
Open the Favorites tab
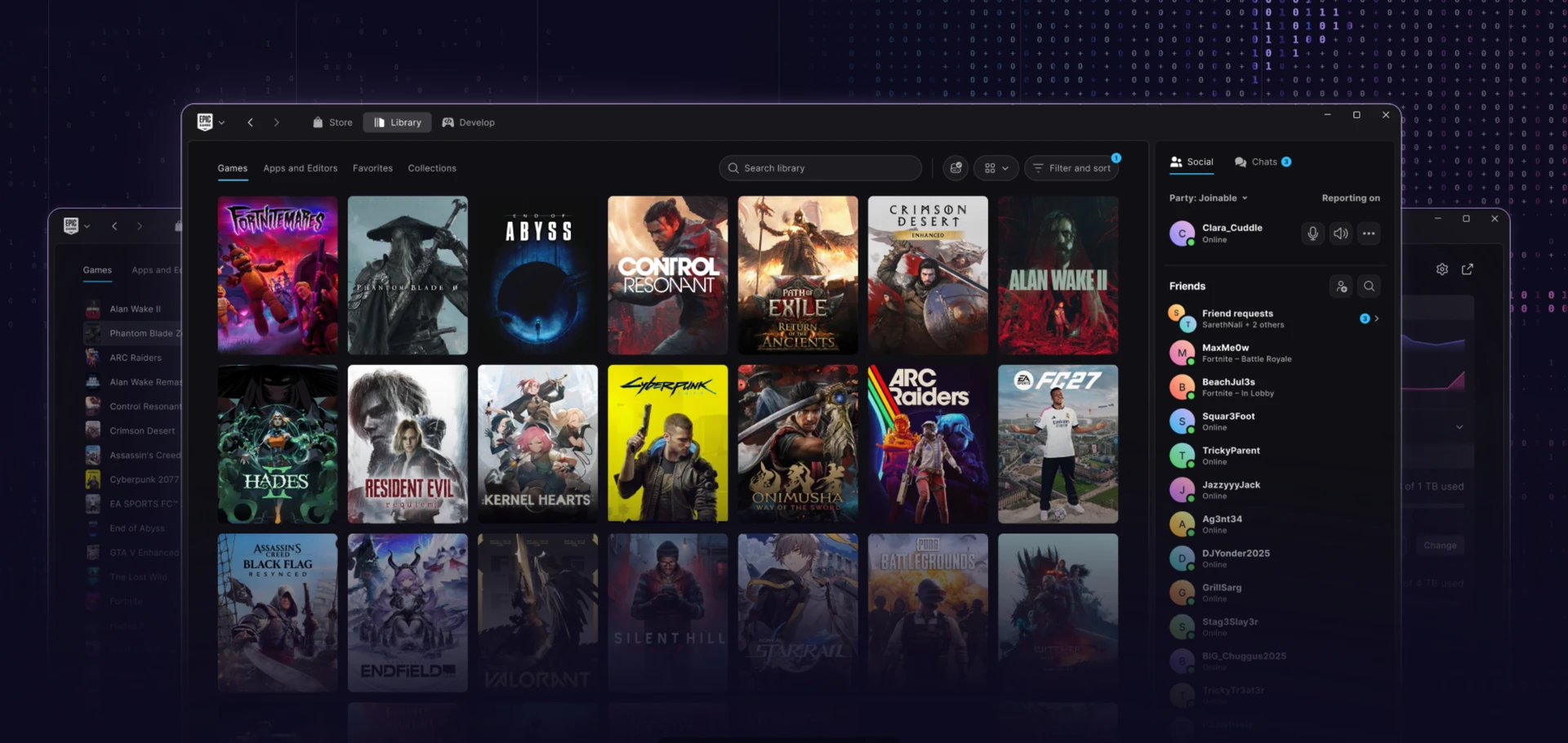click(372, 168)
